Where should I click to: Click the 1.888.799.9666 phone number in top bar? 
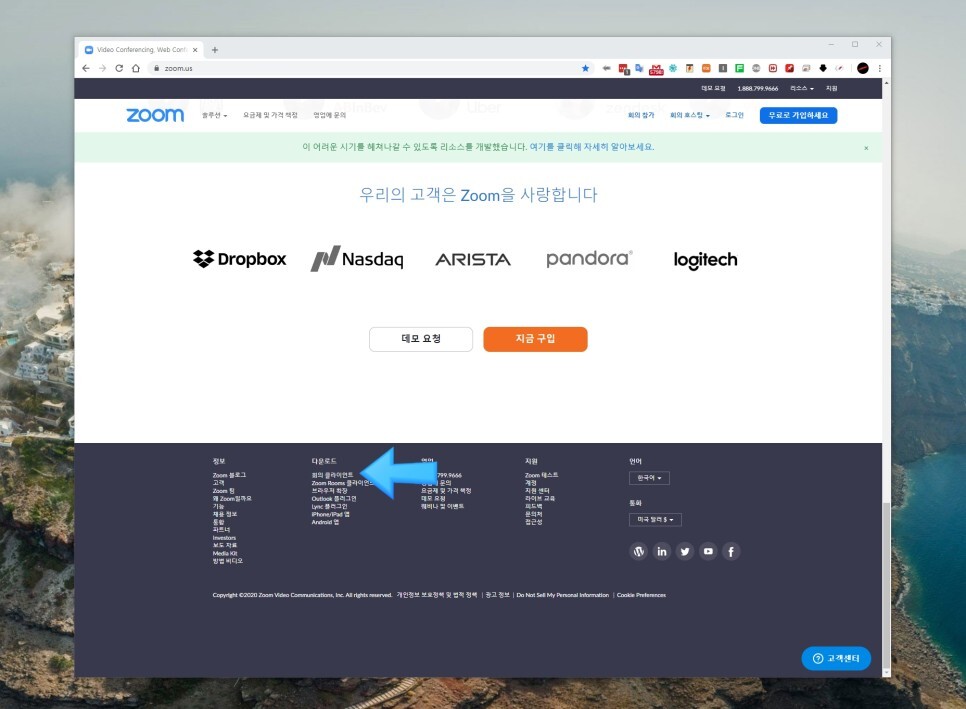click(758, 89)
